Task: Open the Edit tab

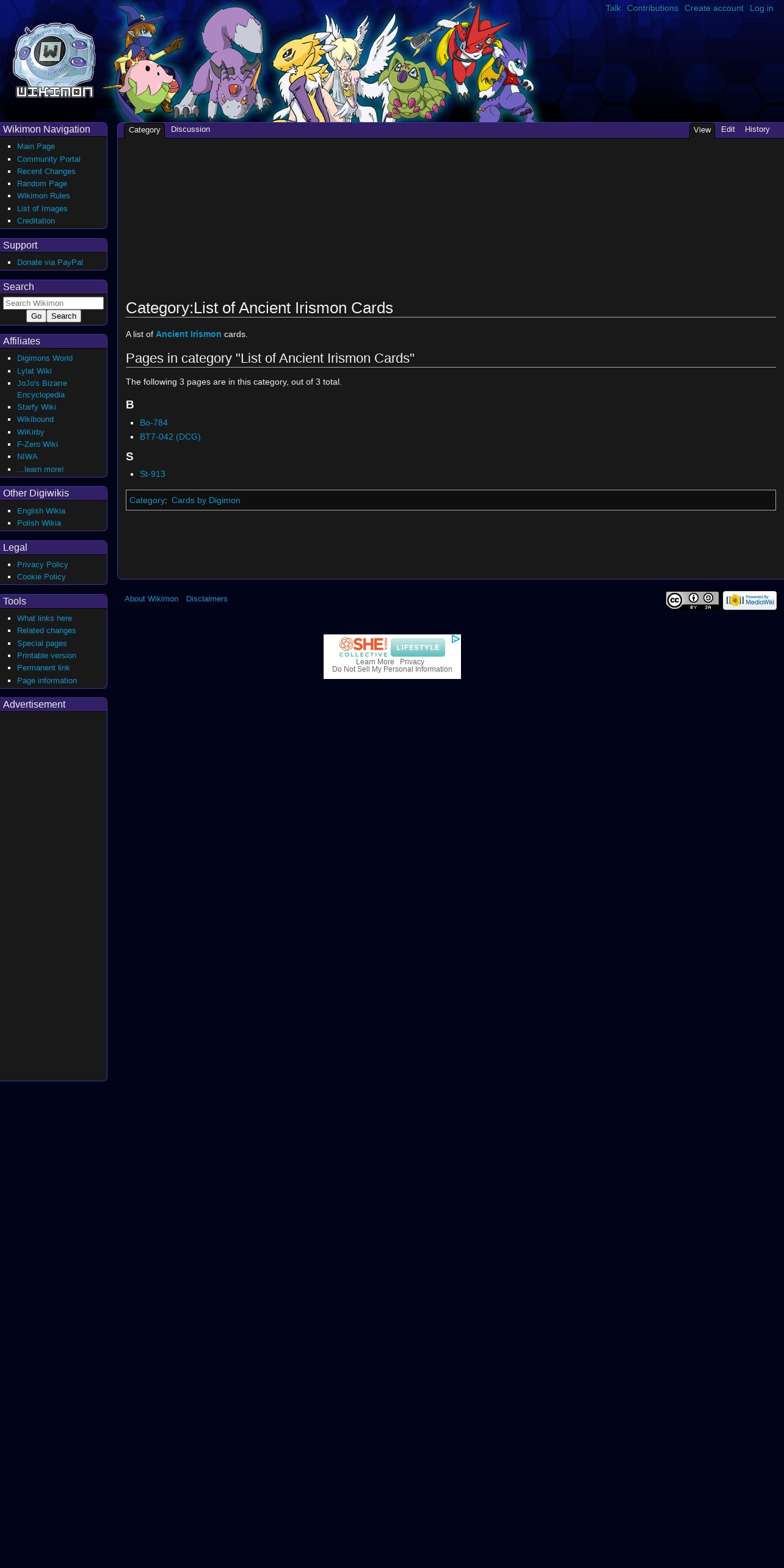Action: coord(728,129)
